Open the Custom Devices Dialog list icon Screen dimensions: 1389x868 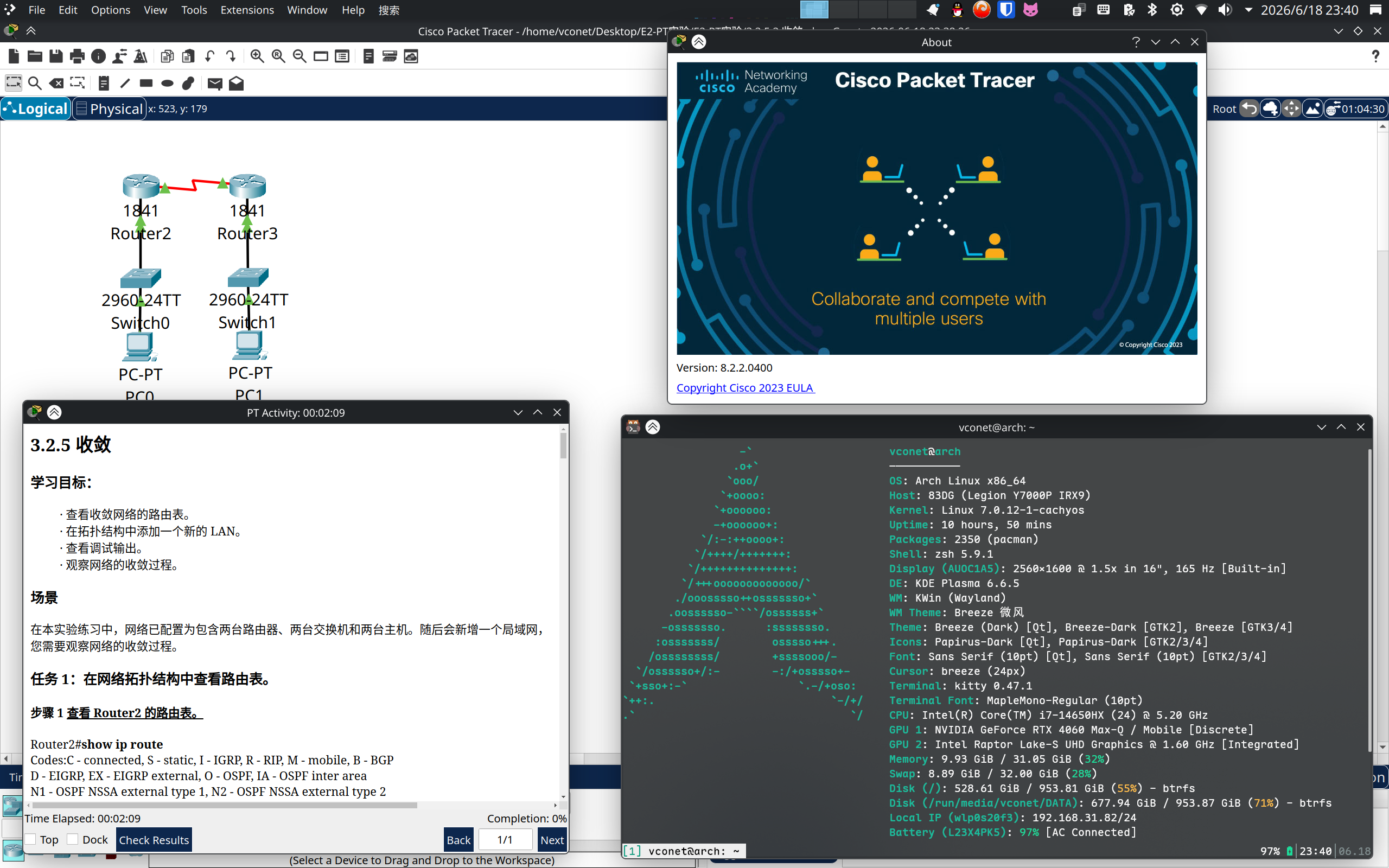(342, 56)
